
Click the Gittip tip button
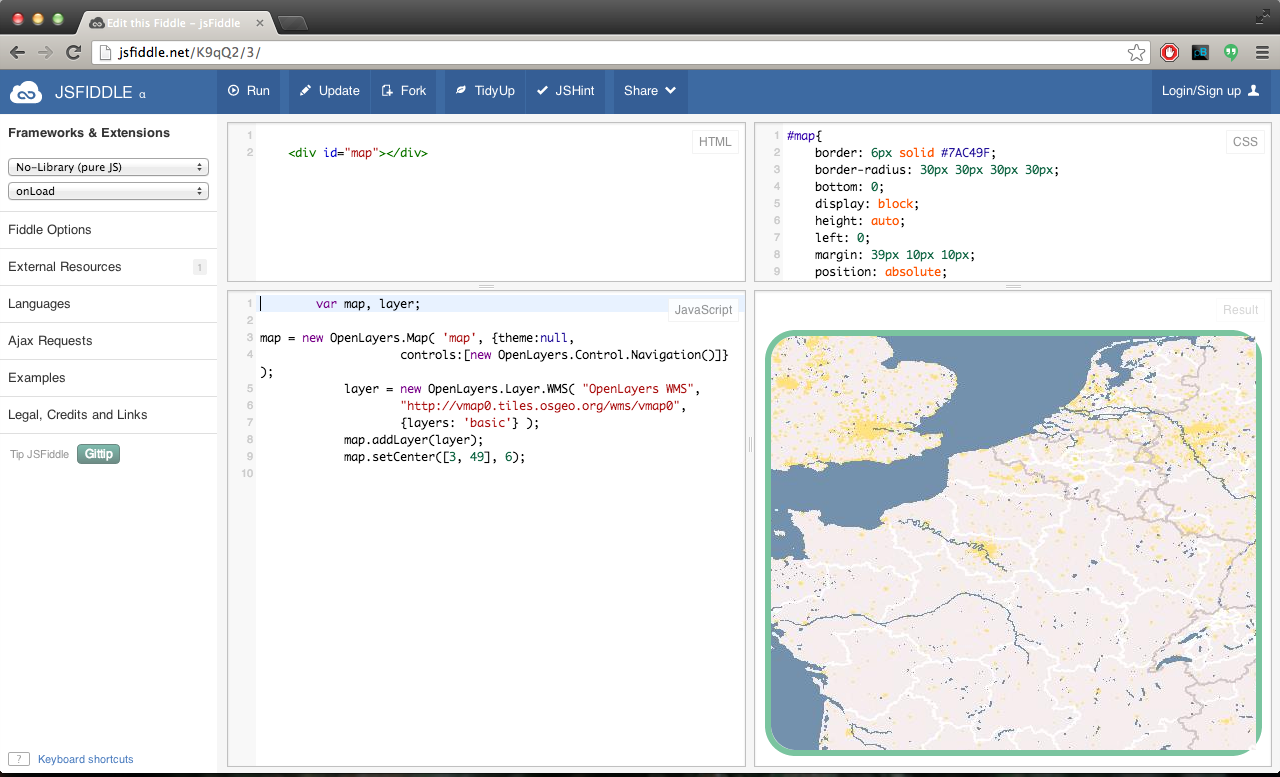[97, 454]
